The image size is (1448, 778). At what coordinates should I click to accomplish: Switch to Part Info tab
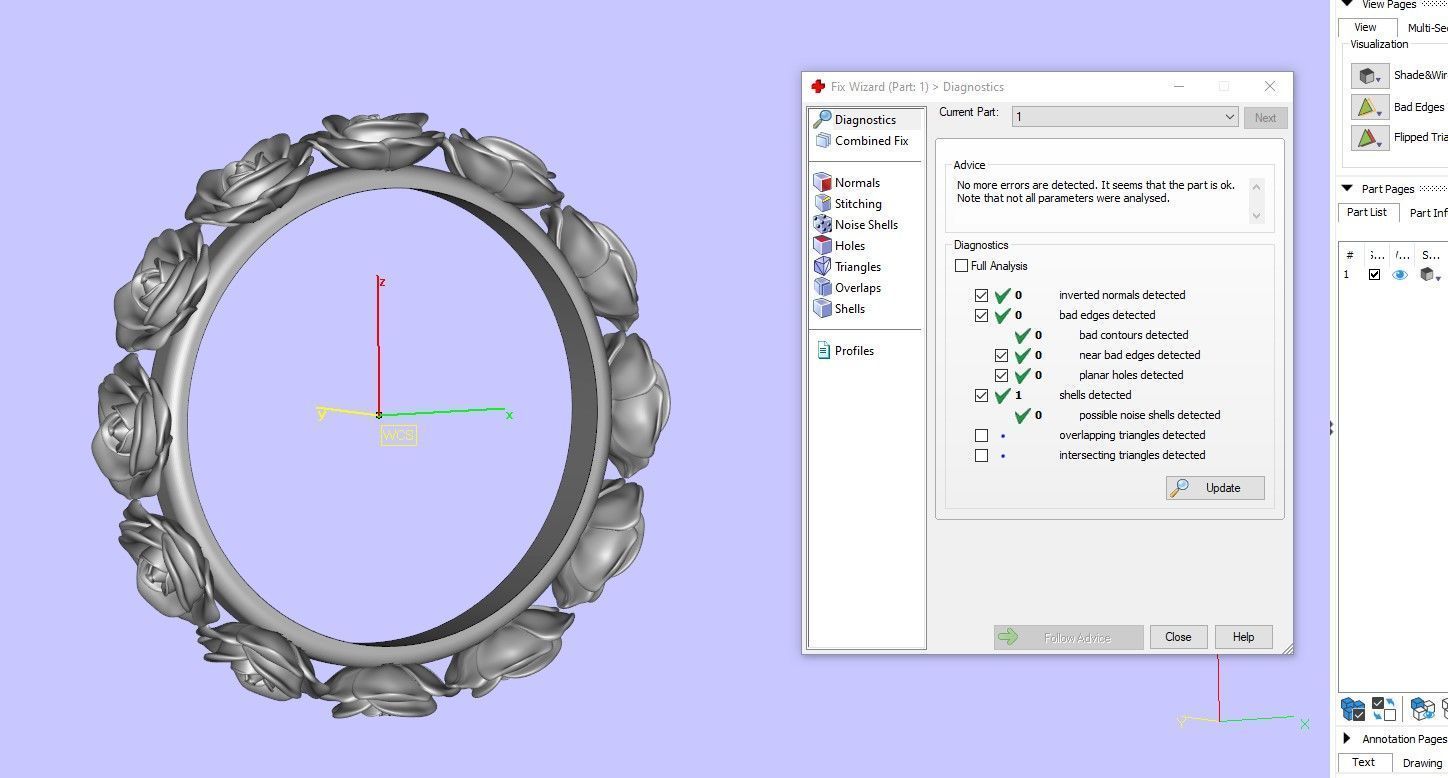pyautogui.click(x=1428, y=213)
